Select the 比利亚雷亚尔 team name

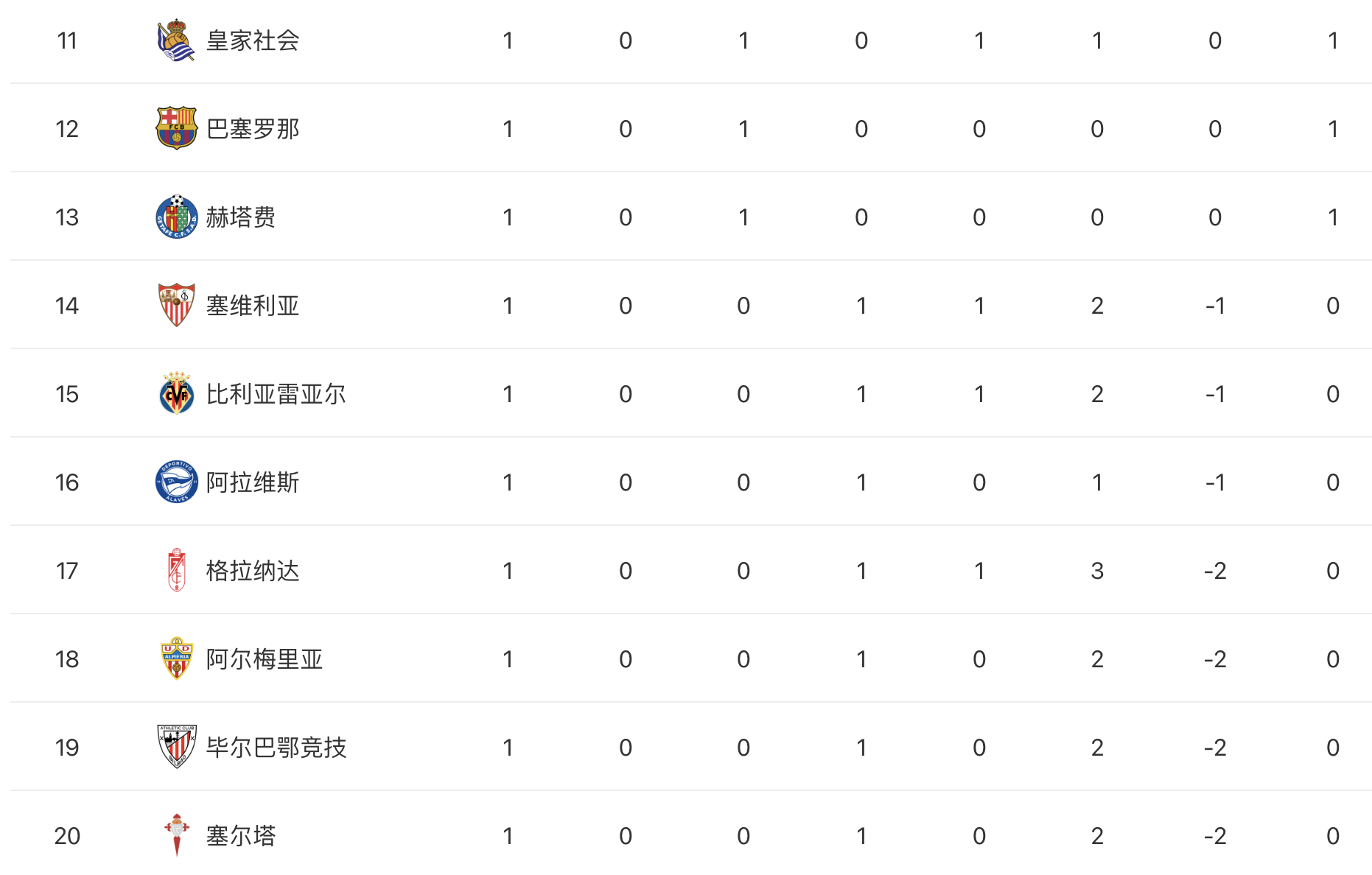tap(276, 394)
